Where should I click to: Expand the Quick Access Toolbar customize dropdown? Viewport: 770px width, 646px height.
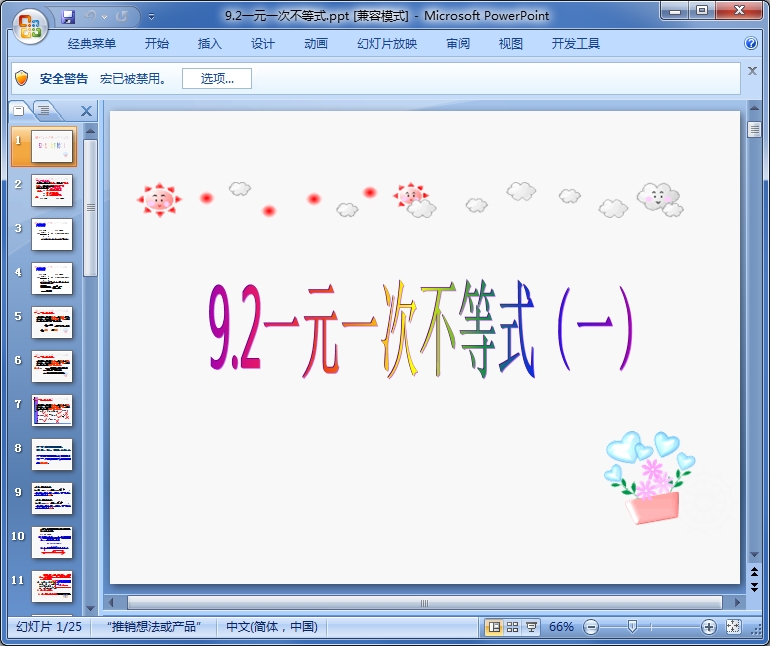pos(151,17)
